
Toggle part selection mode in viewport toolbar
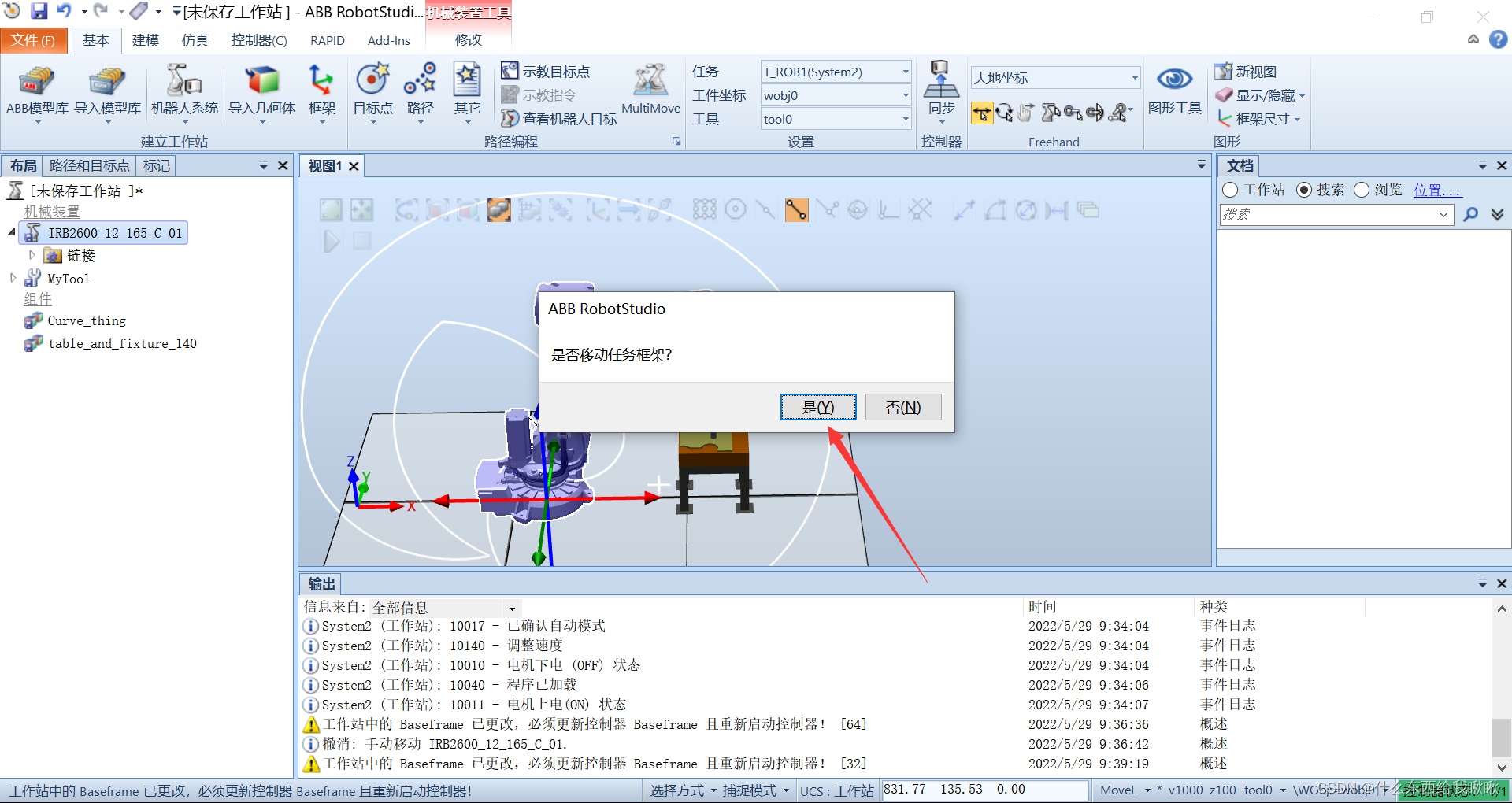point(498,209)
